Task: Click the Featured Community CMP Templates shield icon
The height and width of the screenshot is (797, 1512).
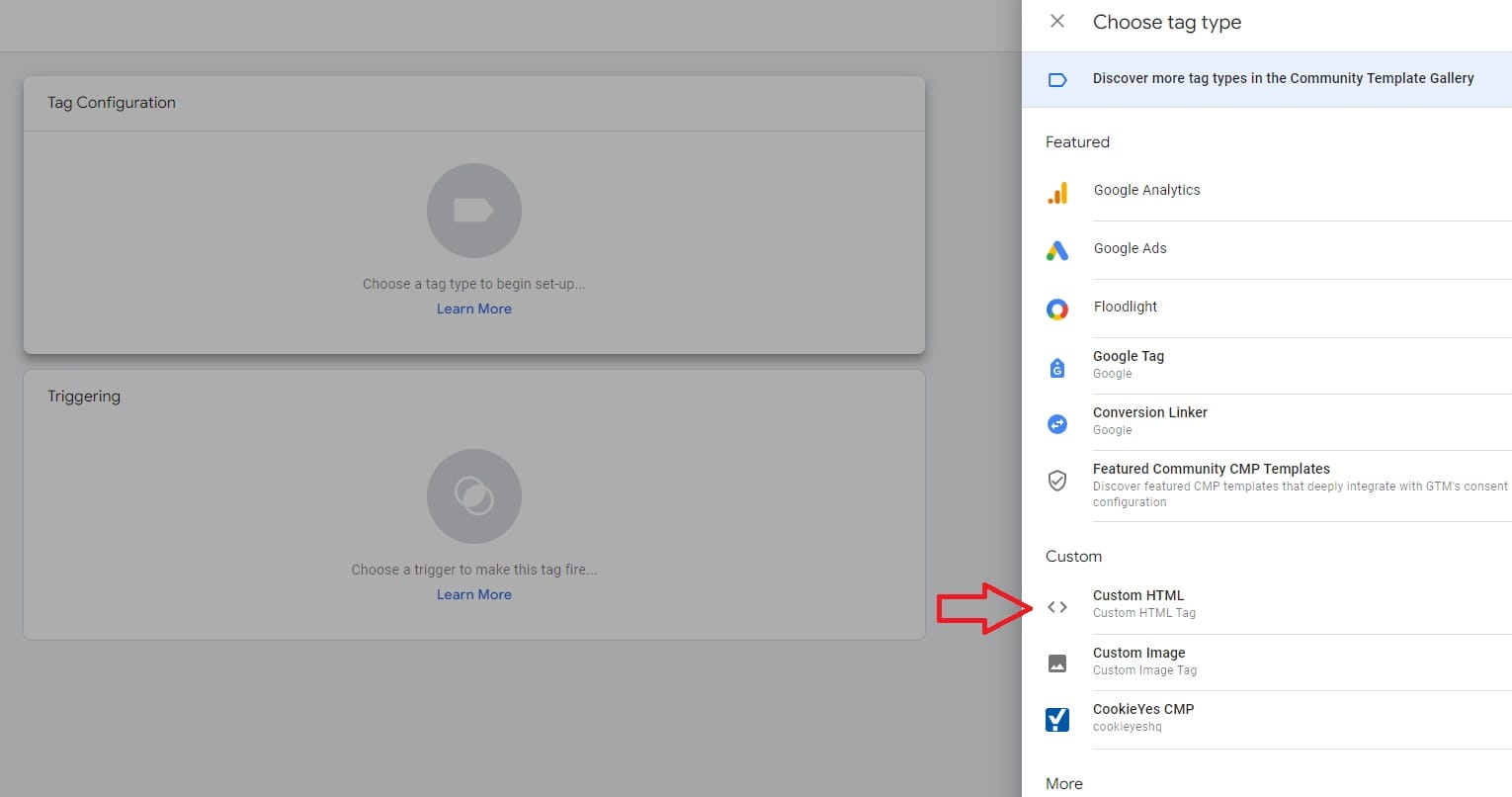Action: click(1057, 482)
